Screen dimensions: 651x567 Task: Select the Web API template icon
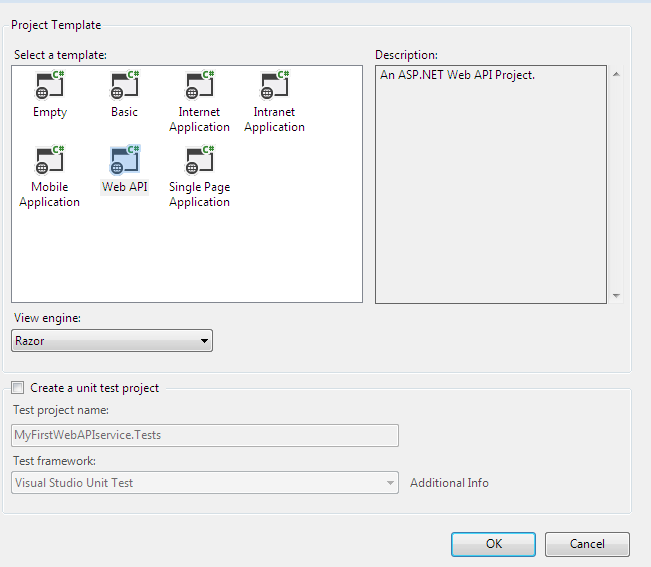(x=125, y=160)
